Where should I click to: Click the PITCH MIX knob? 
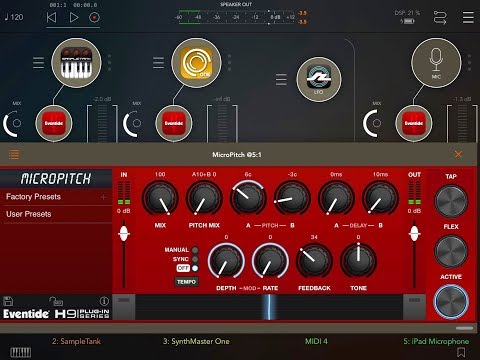pos(204,198)
